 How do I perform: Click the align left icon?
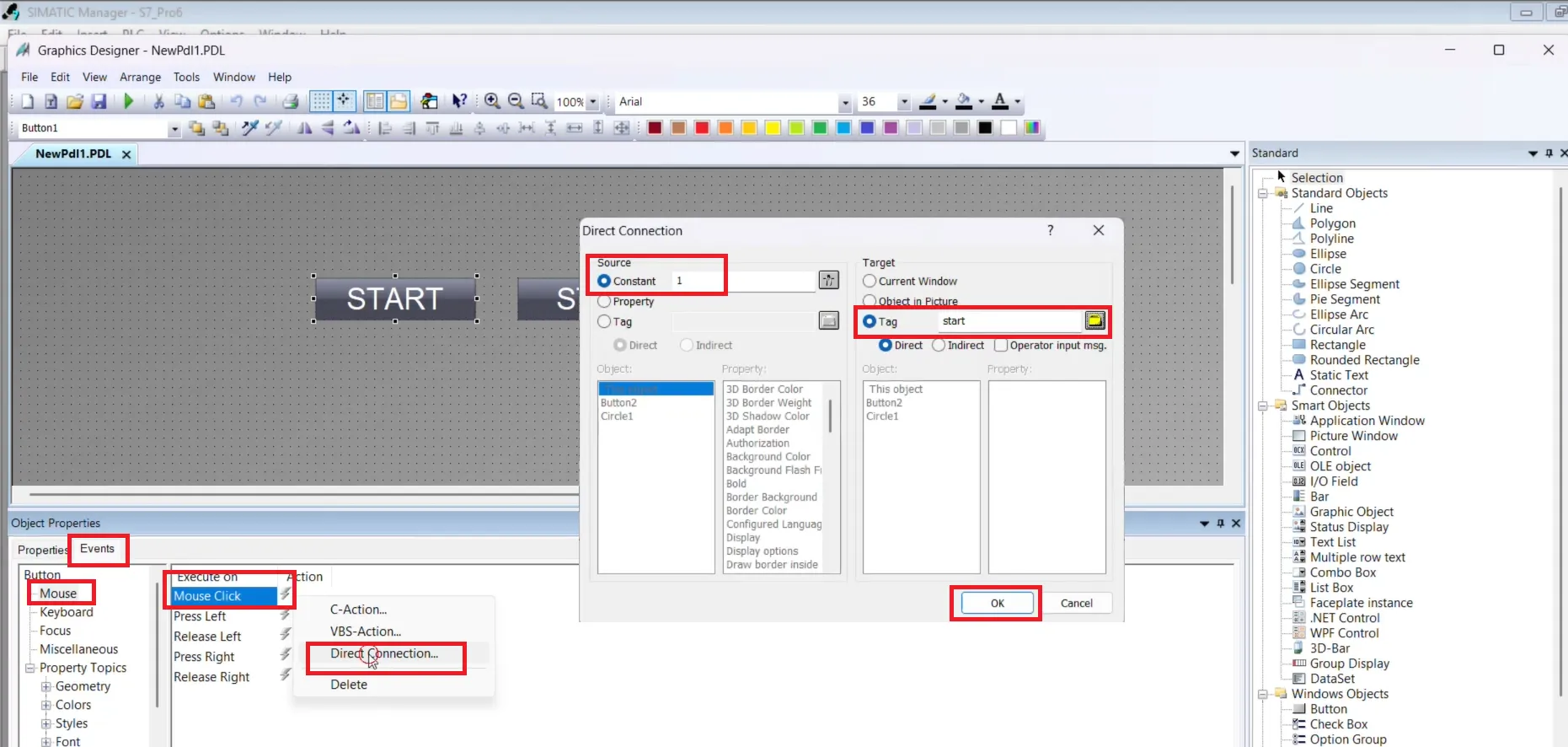pyautogui.click(x=385, y=128)
